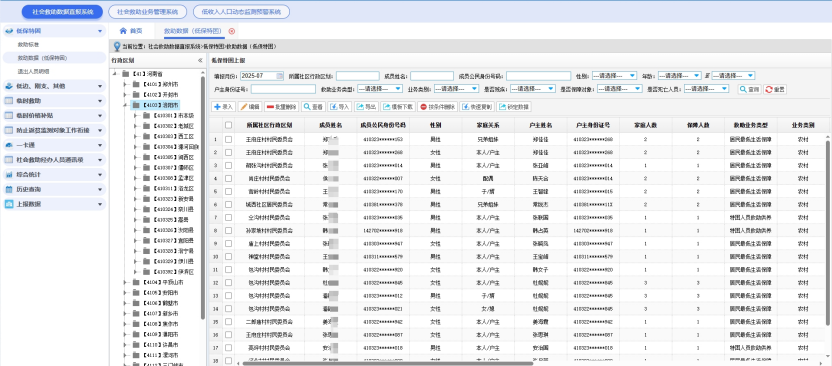832x366 pixels.
Task: Open the 社会救助业务管理系统 top tab
Action: pyautogui.click(x=148, y=12)
